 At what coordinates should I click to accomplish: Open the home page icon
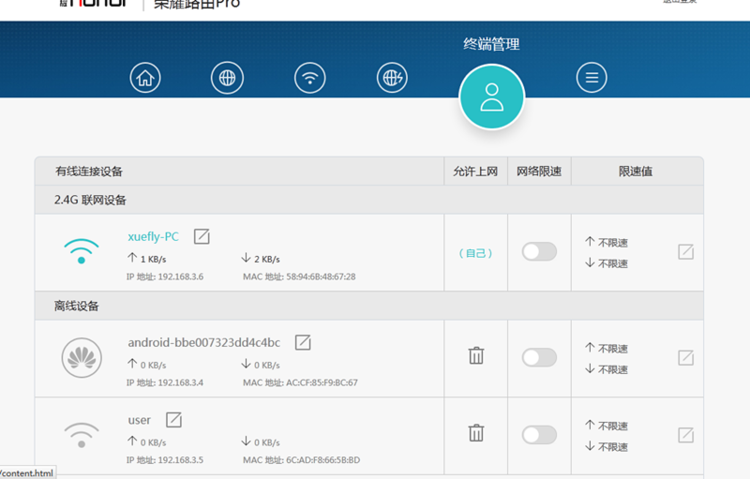(x=145, y=77)
